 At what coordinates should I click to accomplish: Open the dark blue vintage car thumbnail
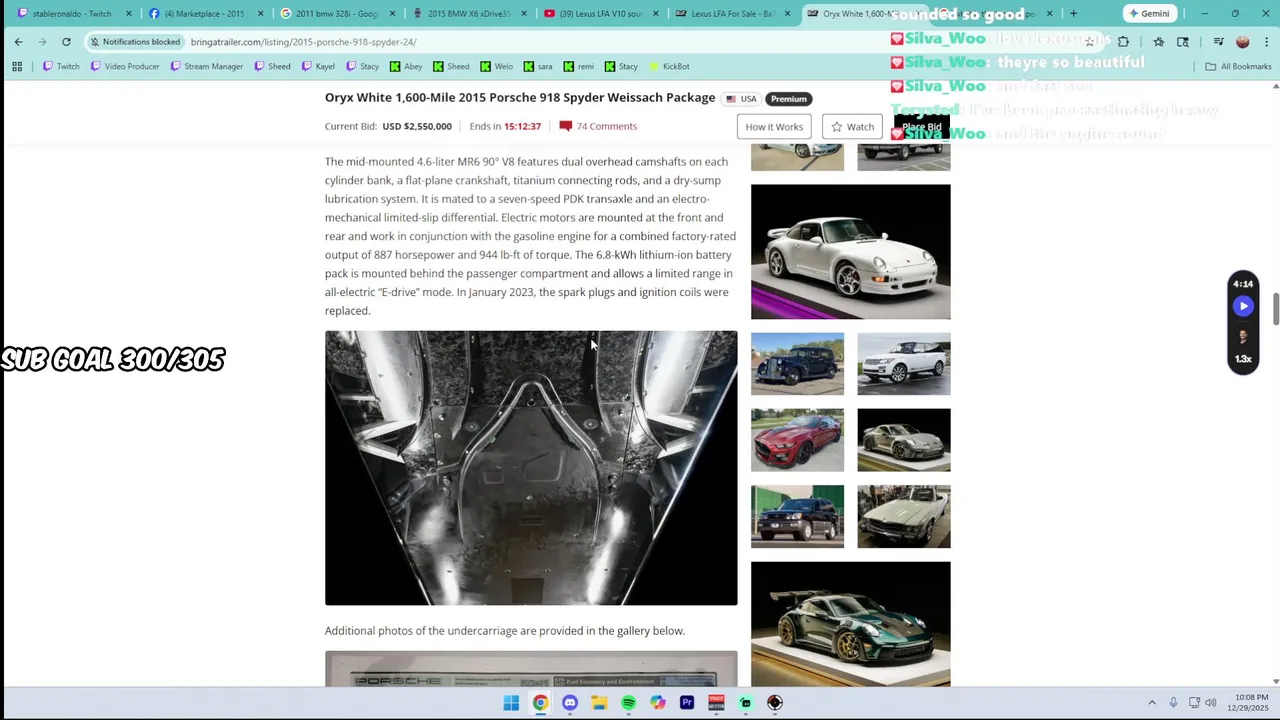[x=797, y=364]
